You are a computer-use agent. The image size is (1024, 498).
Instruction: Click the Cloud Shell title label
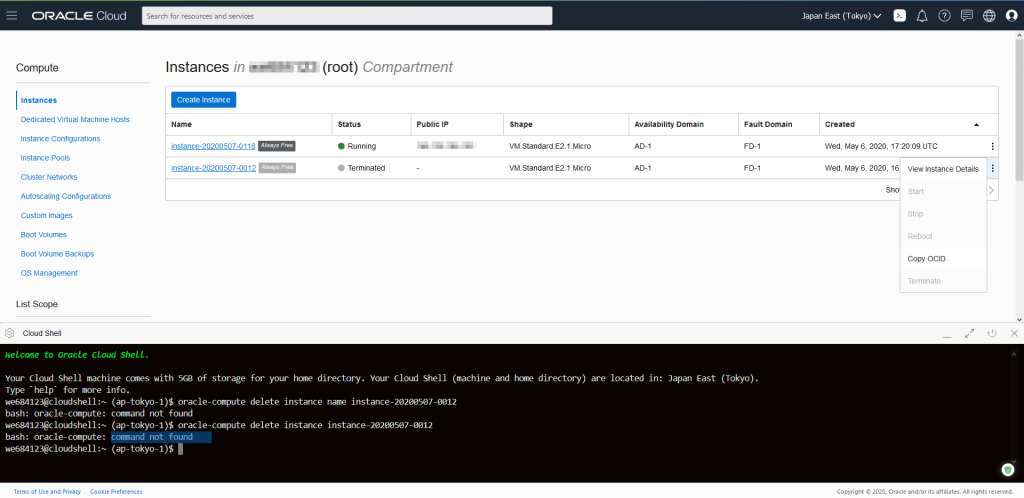42,334
